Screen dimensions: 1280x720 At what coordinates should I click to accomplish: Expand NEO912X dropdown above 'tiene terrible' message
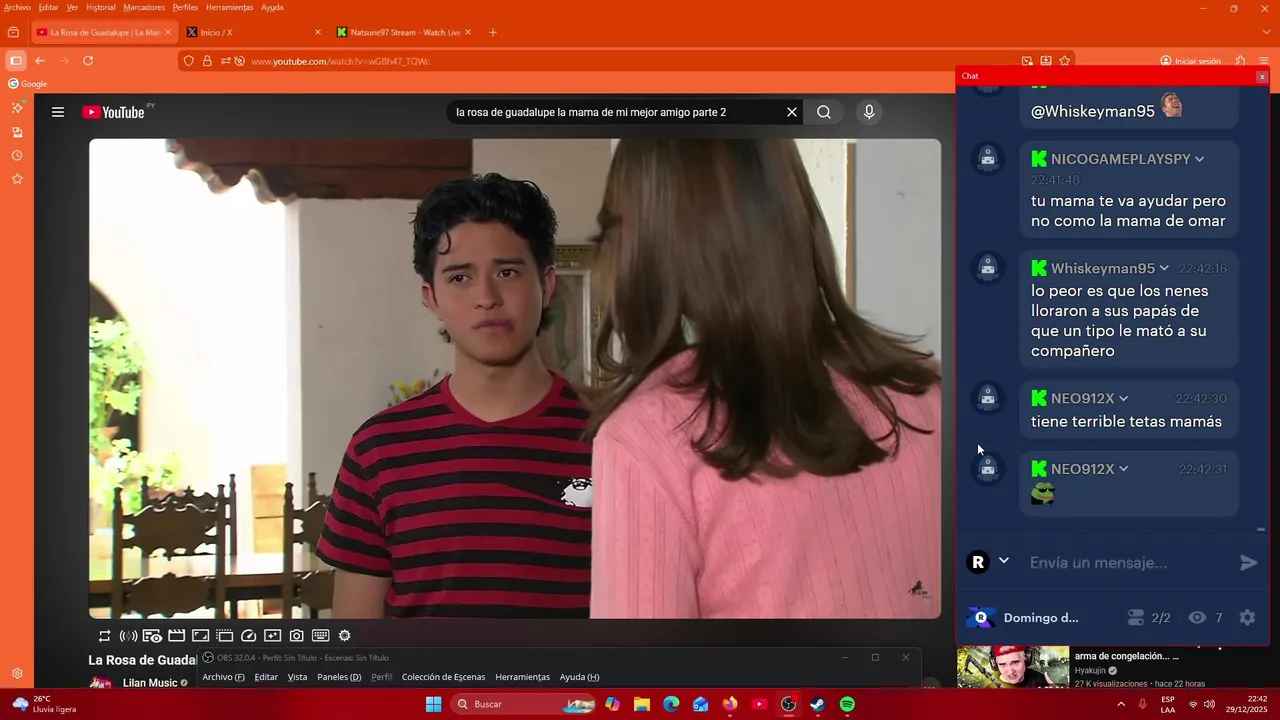tap(1123, 398)
